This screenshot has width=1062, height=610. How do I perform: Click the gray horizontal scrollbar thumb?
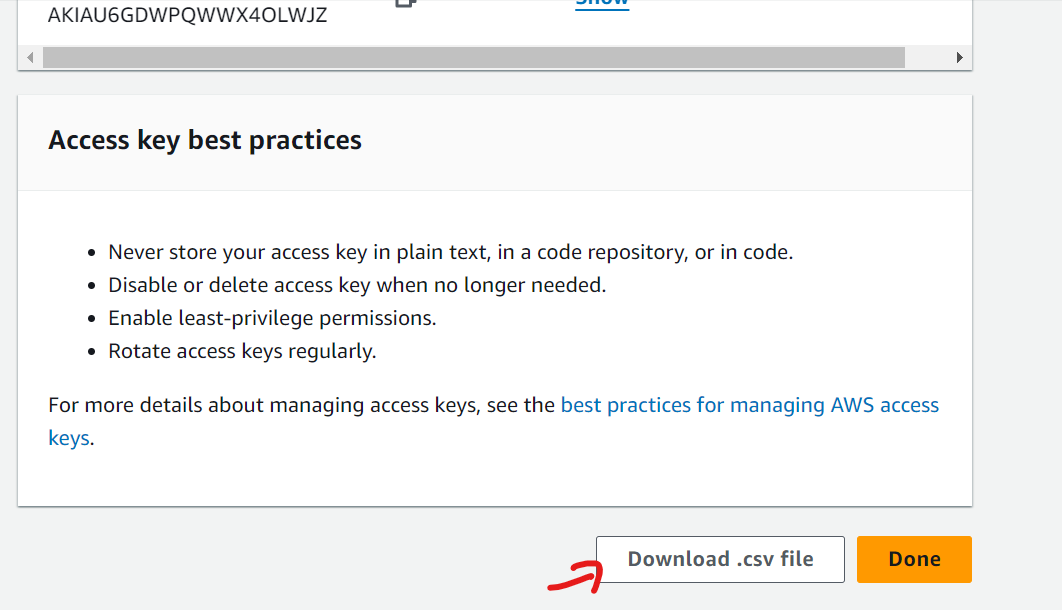coord(472,58)
